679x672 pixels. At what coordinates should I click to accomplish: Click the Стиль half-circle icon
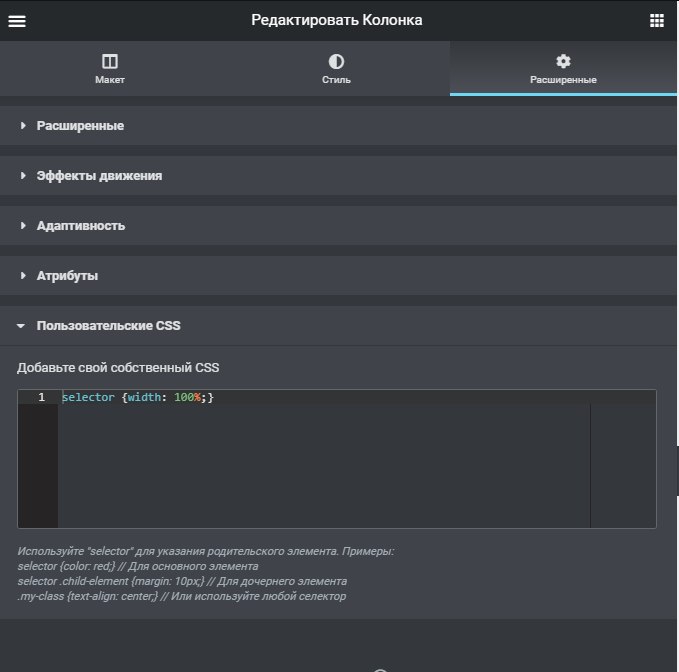pos(336,61)
